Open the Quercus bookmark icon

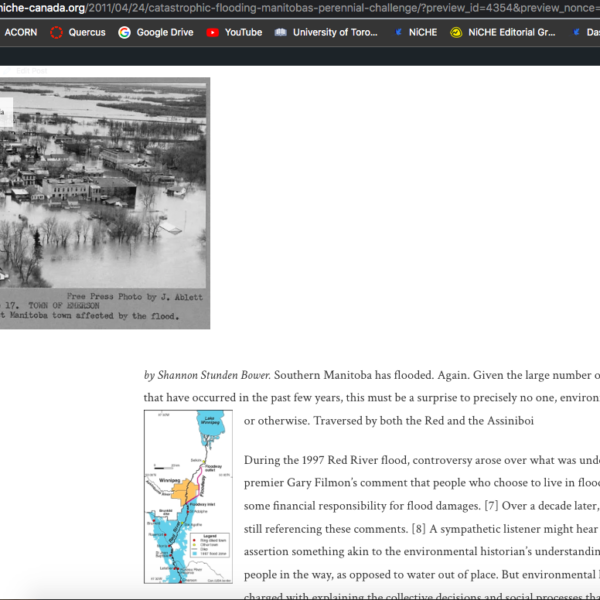pos(57,32)
